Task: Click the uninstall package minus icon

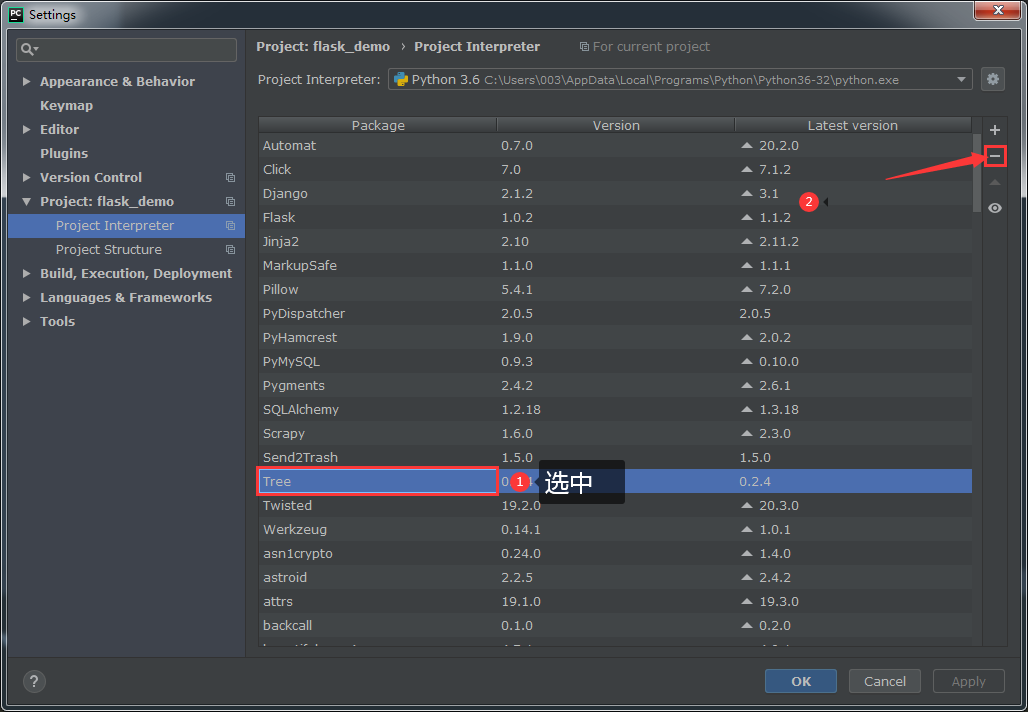Action: pyautogui.click(x=995, y=156)
